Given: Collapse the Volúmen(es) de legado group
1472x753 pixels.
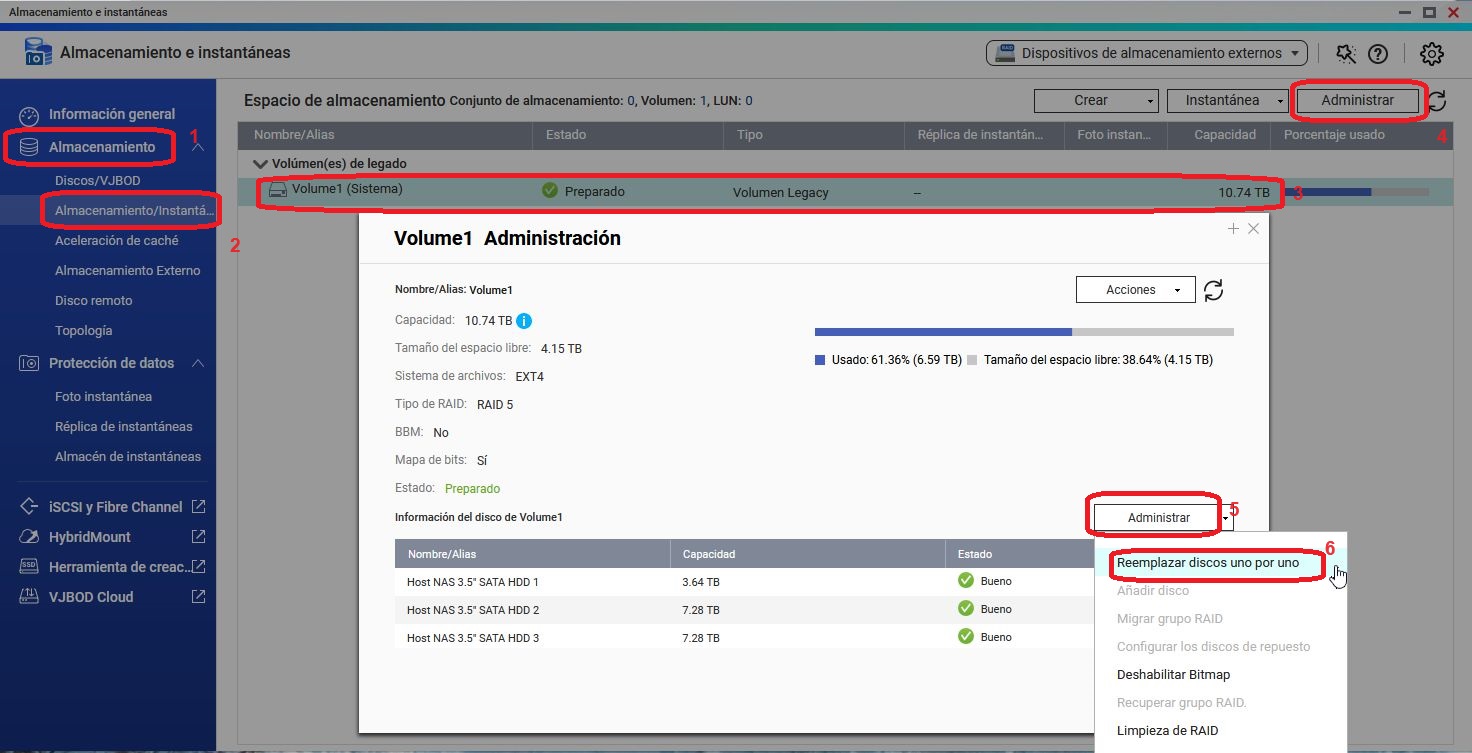Looking at the screenshot, I should 261,163.
